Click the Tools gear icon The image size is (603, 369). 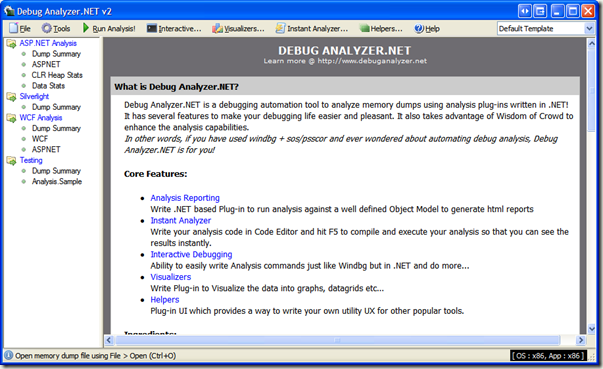47,28
